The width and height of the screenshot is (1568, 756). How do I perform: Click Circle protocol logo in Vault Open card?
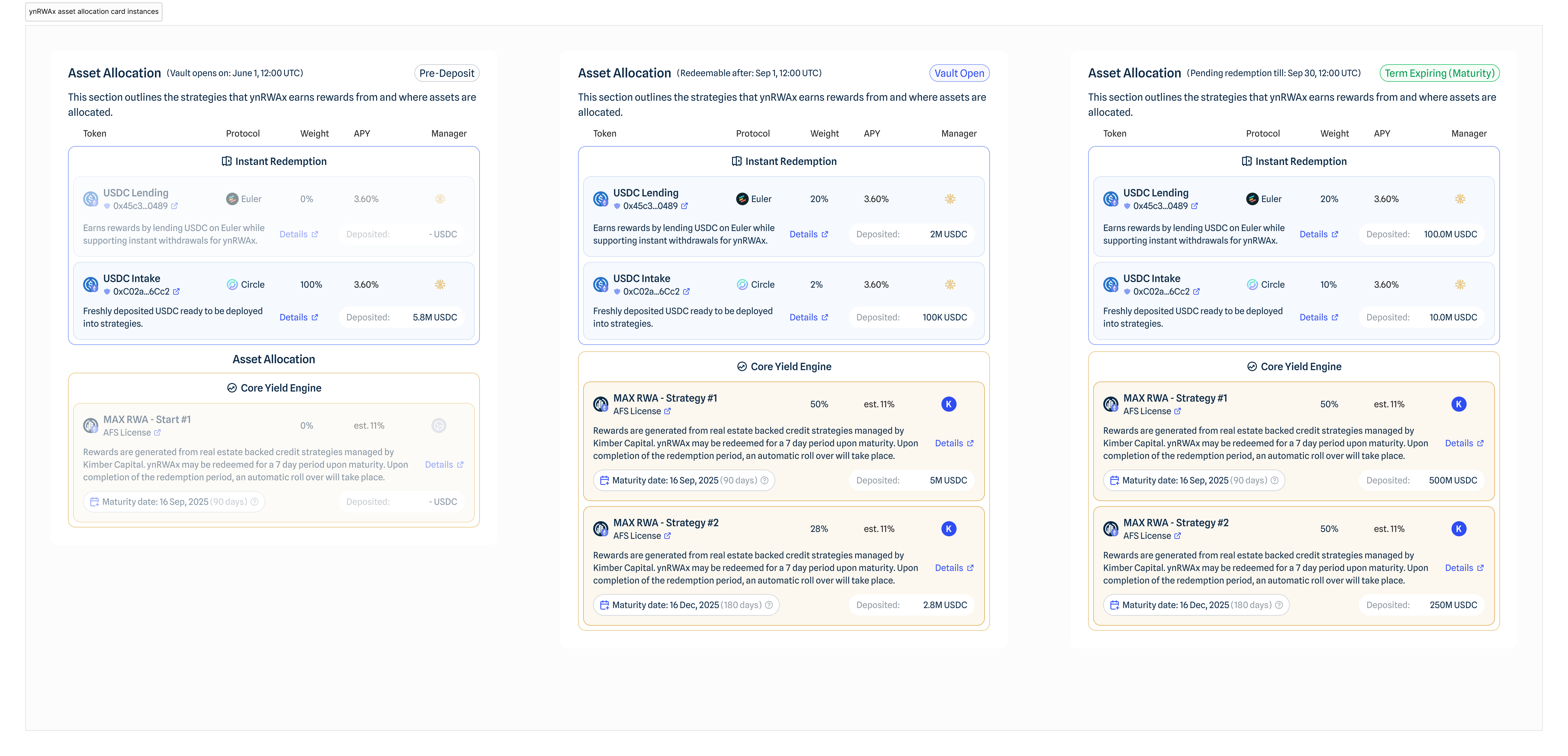click(x=742, y=284)
